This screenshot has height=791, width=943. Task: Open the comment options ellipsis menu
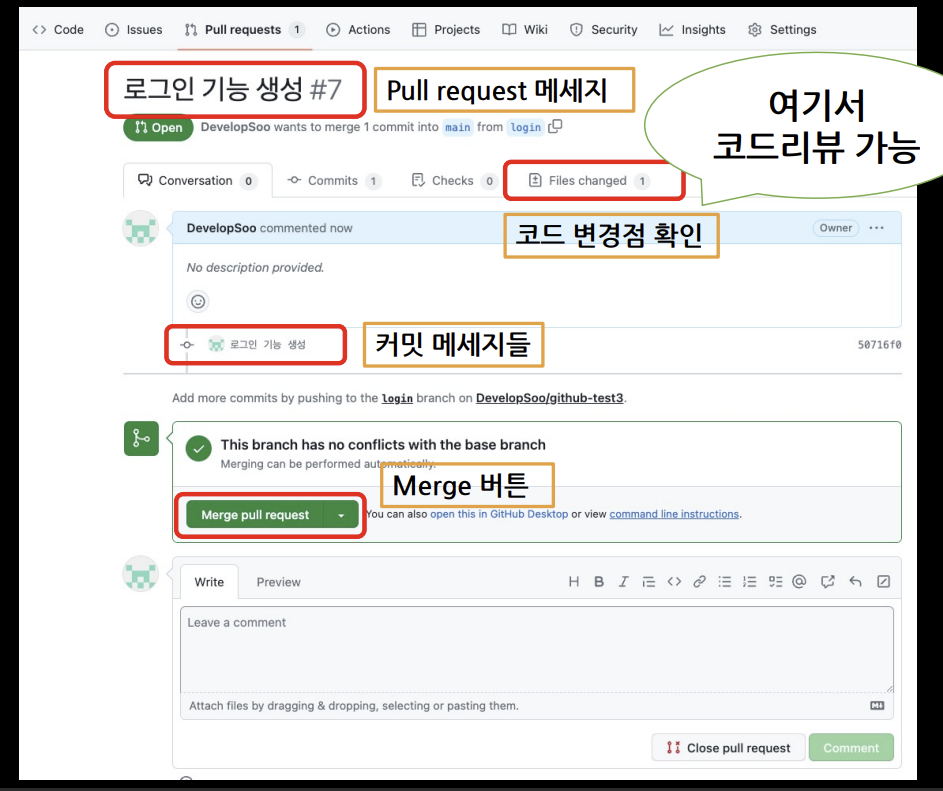(877, 228)
